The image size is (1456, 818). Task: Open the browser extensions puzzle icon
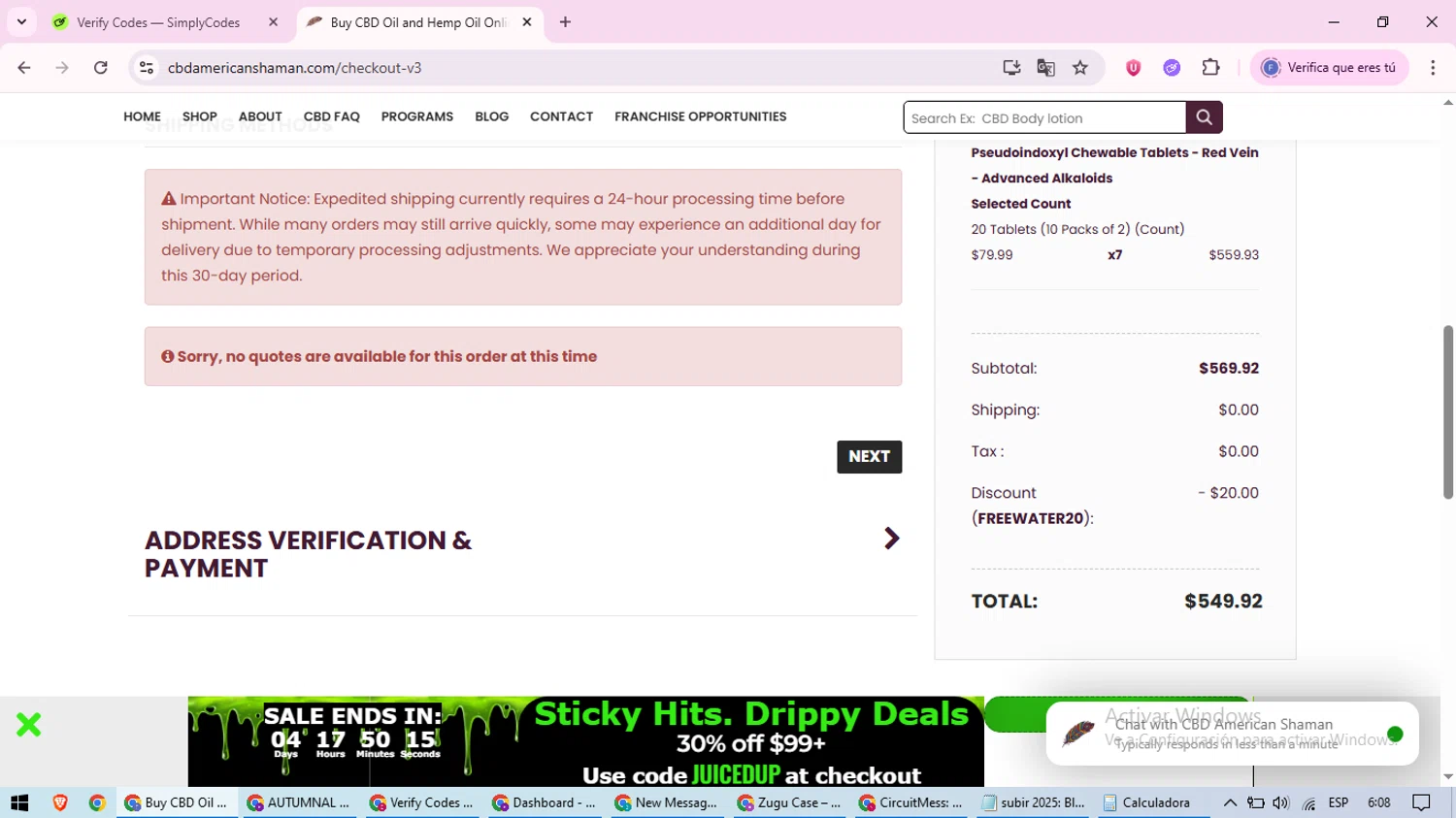click(x=1210, y=67)
